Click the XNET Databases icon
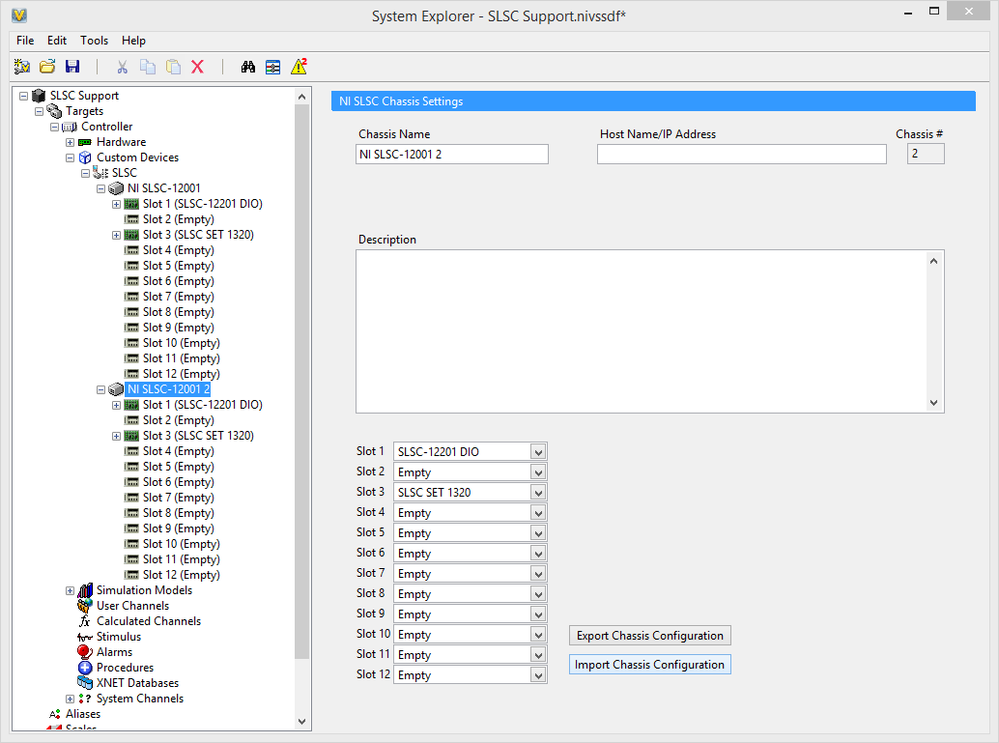 coord(85,683)
